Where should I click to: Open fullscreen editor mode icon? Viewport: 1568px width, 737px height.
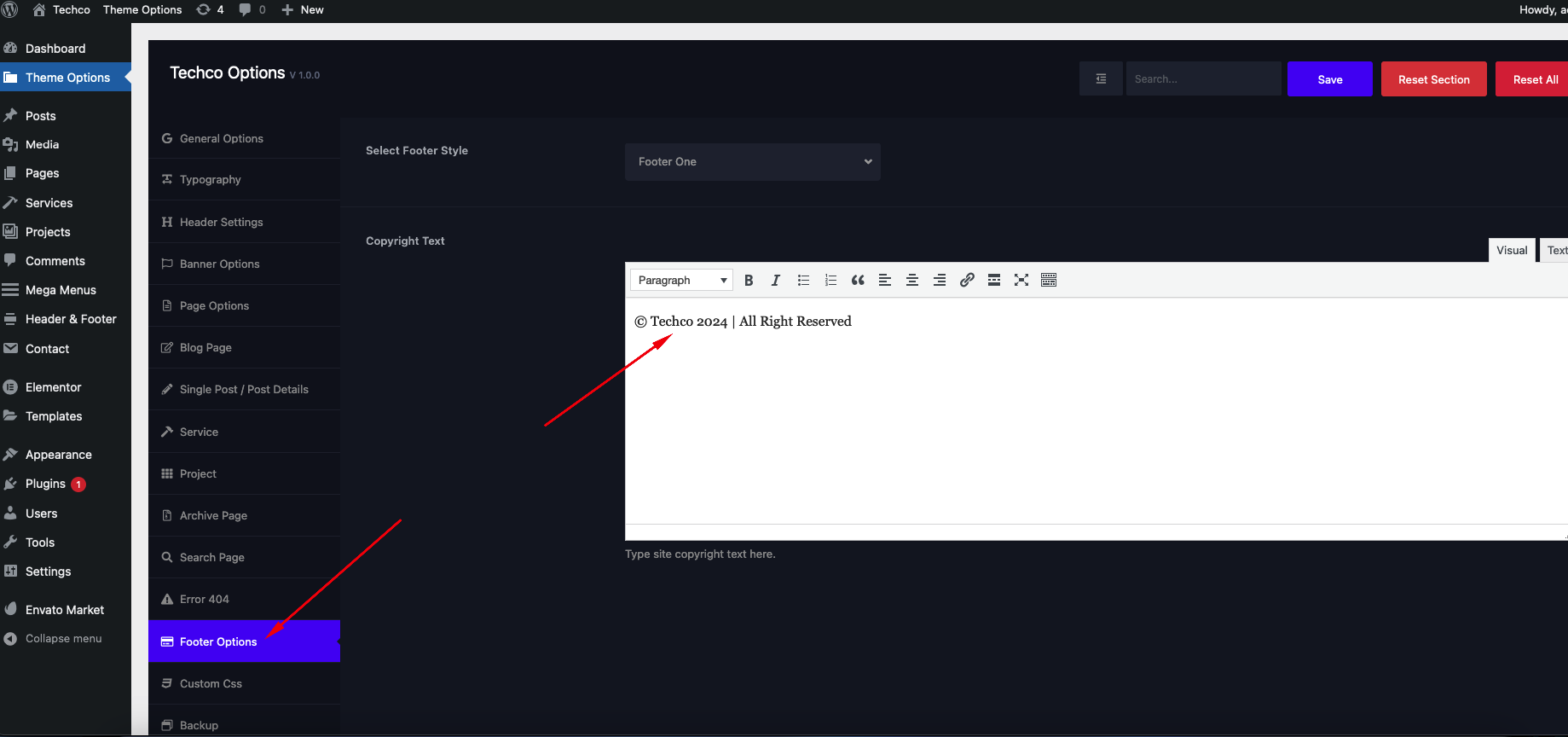pos(1021,281)
